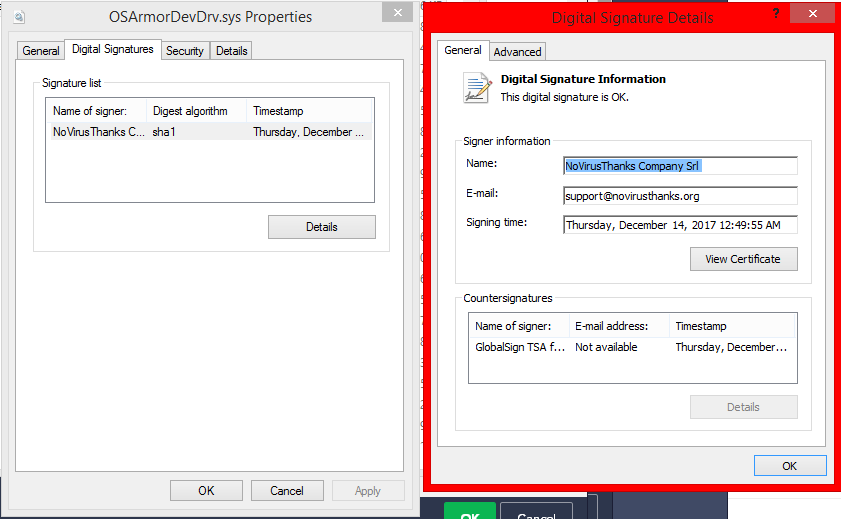Viewport: 841px width, 519px height.
Task: Click Details button under Signature list
Action: (322, 227)
